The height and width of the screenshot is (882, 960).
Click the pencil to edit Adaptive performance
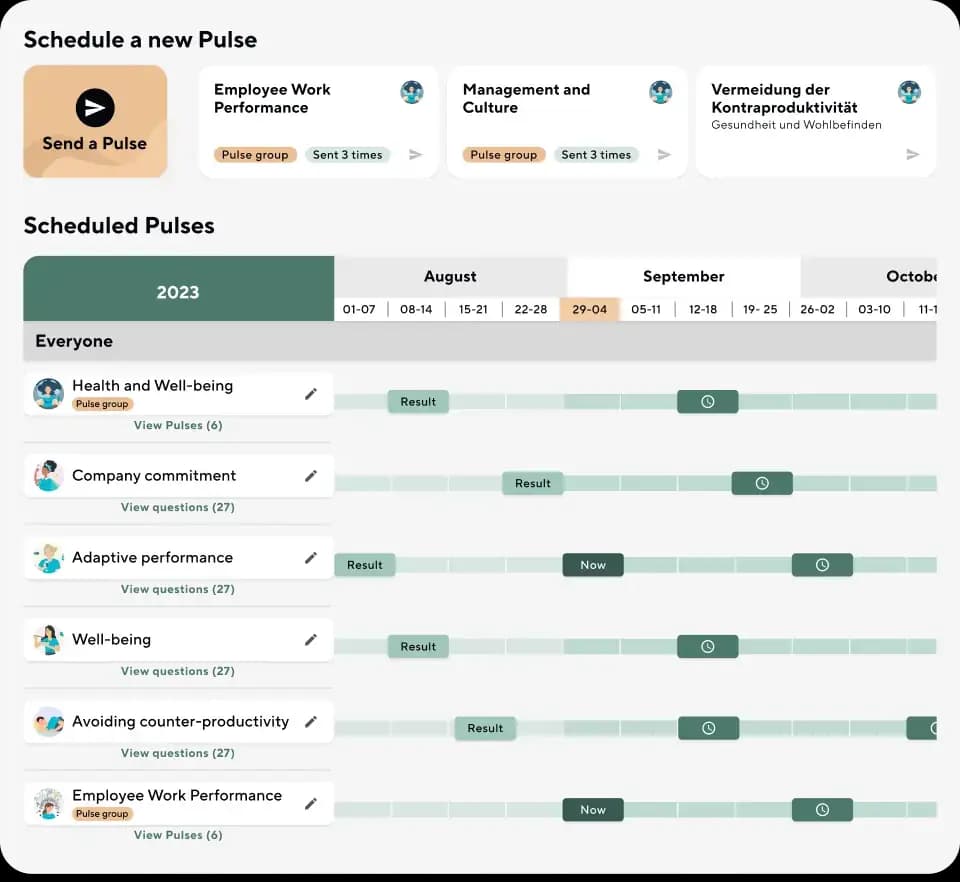[x=311, y=557]
